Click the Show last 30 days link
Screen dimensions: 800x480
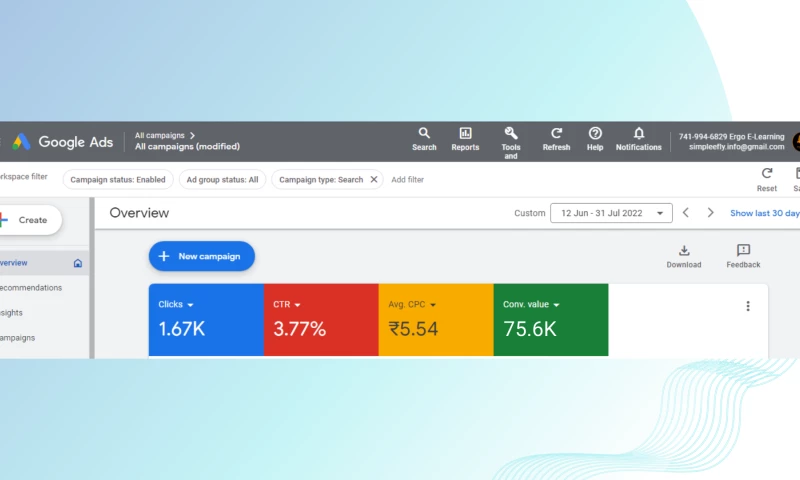pos(765,213)
